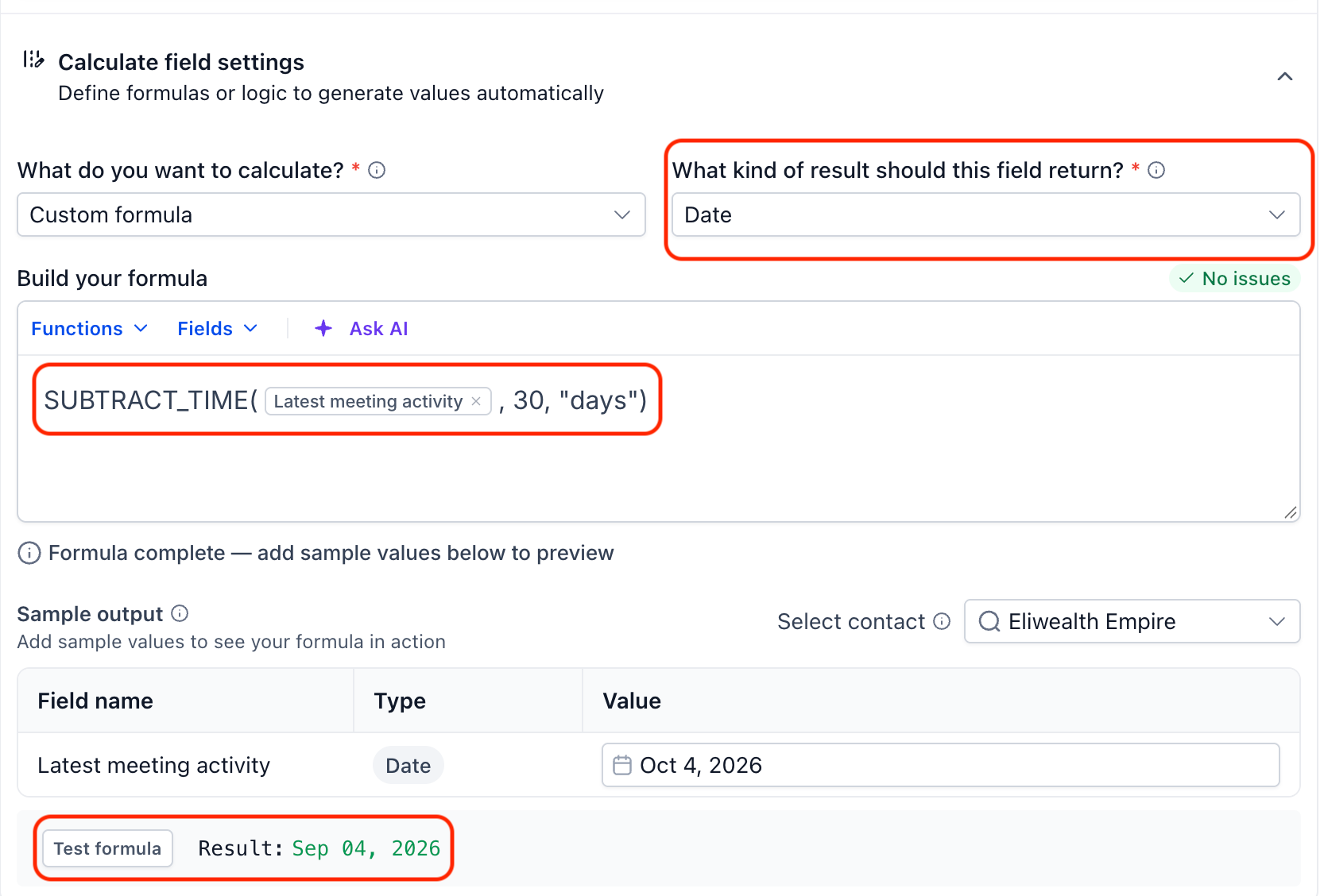The image size is (1324, 896).
Task: Open the Date result type dropdown
Action: (x=985, y=214)
